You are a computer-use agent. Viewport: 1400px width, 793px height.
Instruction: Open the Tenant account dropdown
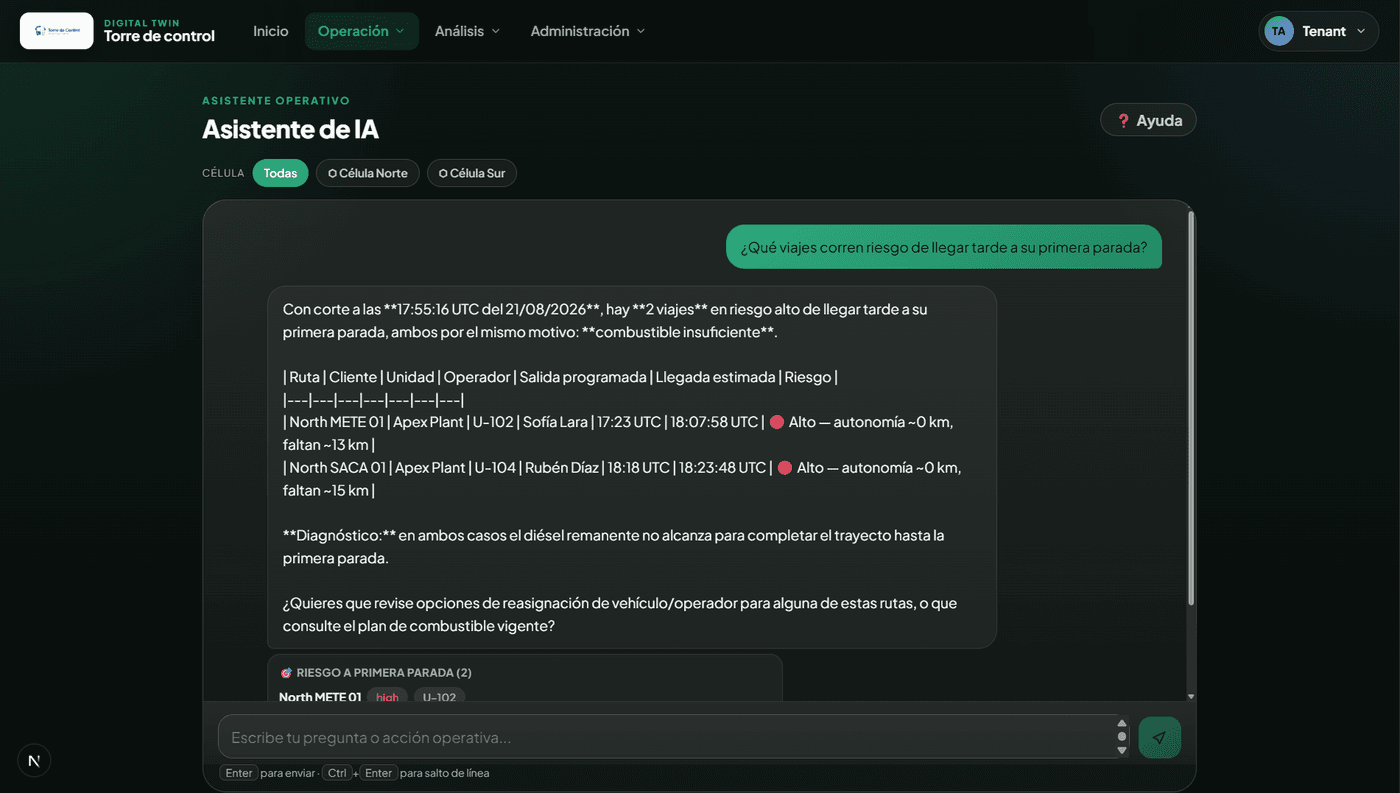pos(1319,31)
